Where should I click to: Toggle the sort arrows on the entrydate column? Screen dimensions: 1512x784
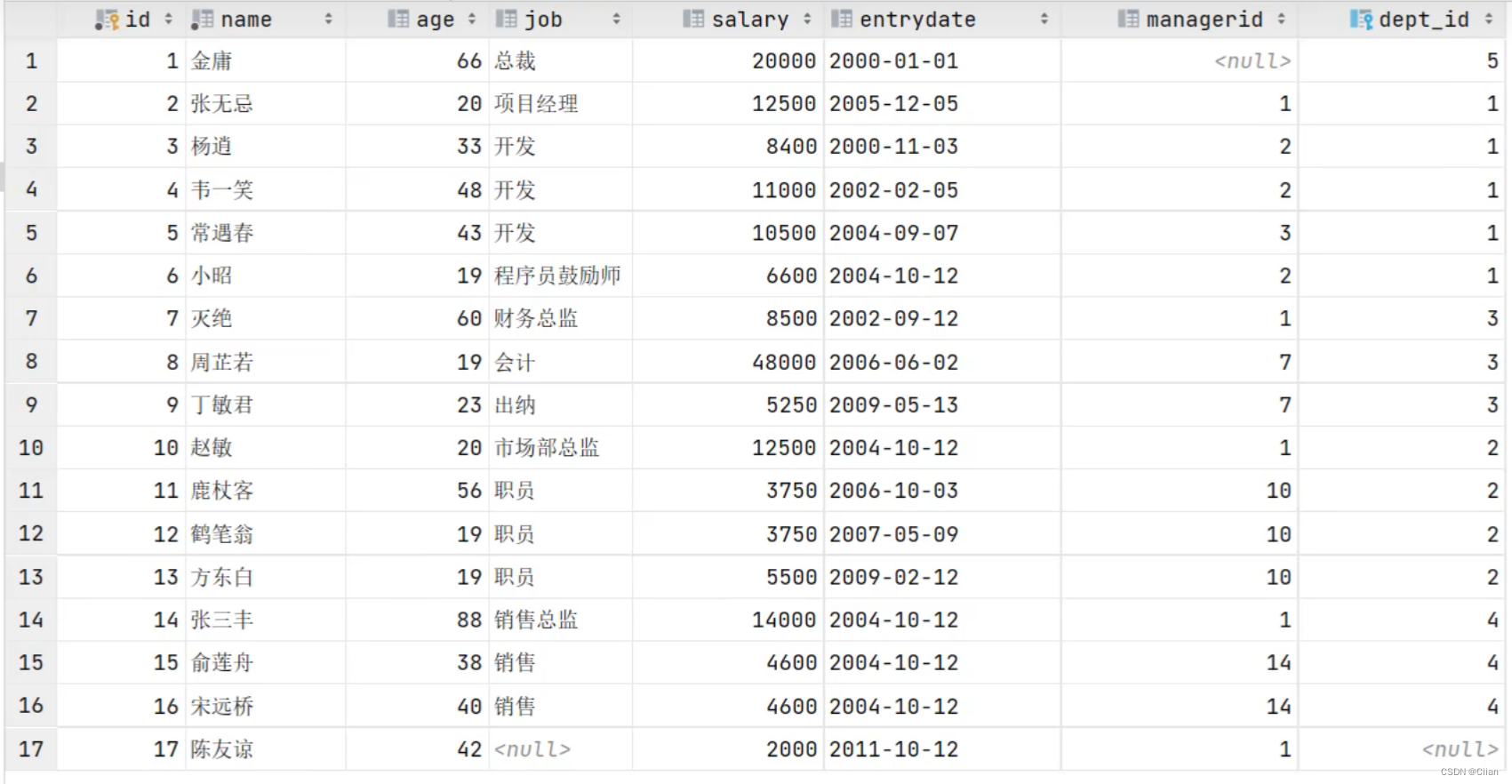click(x=1044, y=19)
